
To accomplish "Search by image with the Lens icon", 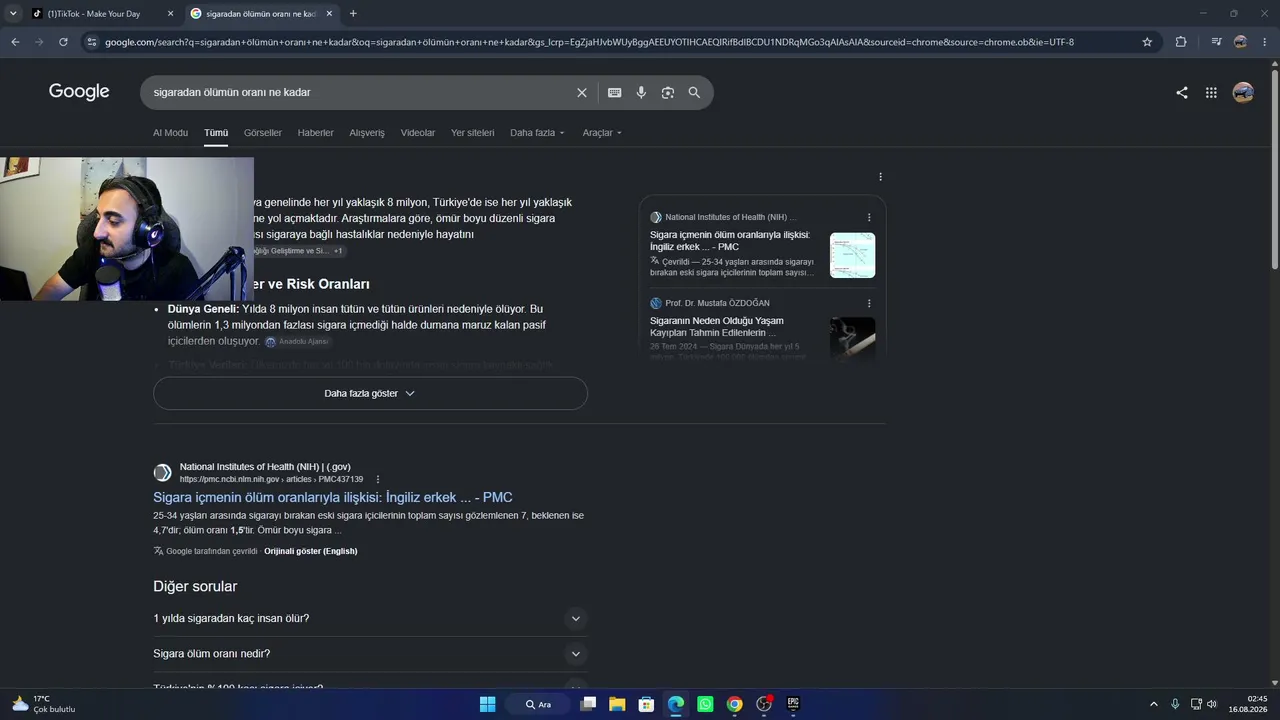I will (668, 92).
